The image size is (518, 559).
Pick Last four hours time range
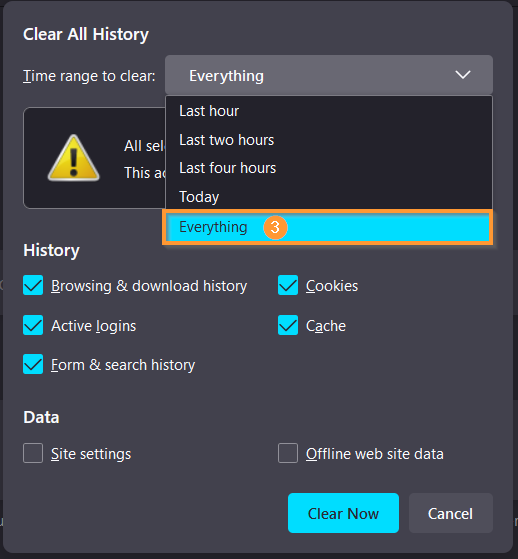pos(329,168)
